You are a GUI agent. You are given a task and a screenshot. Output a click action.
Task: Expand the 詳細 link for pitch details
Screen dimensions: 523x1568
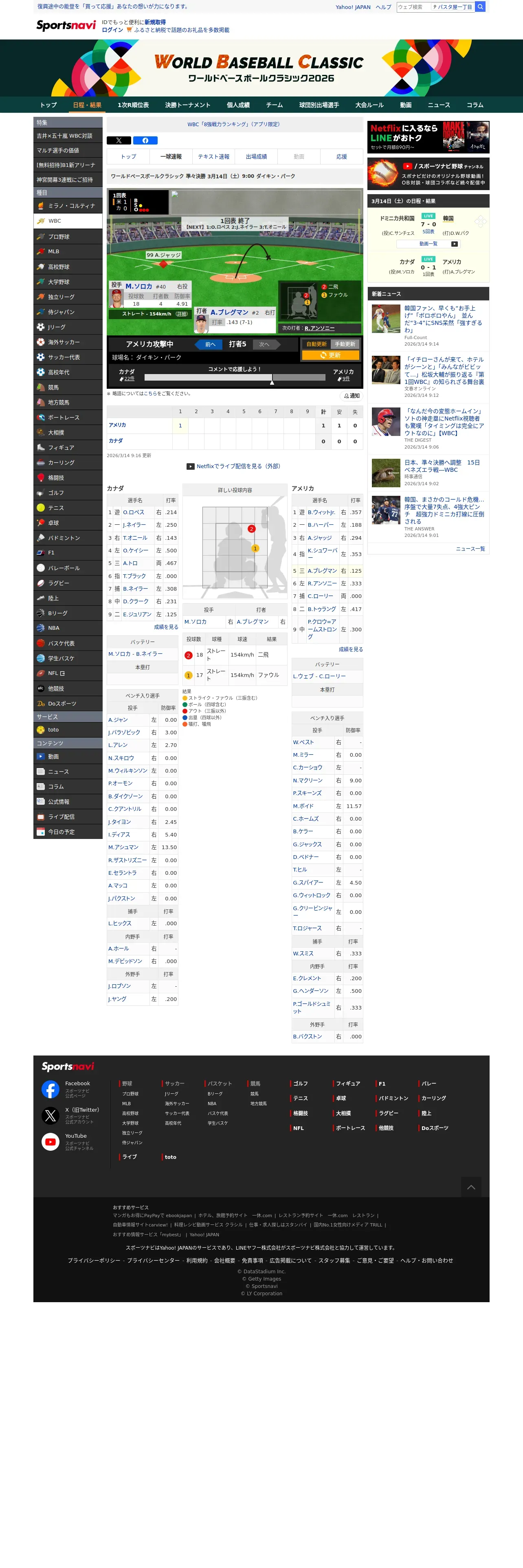click(181, 314)
